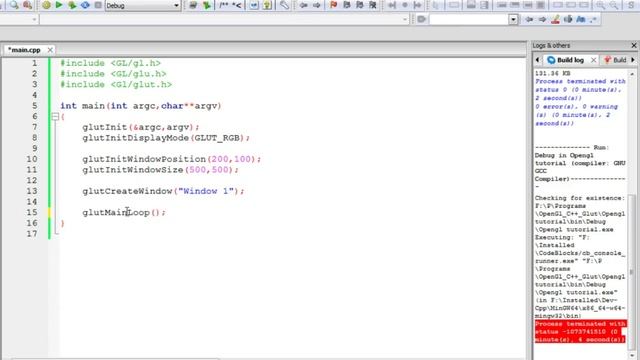Viewport: 640px width, 360px height.
Task: View the generated HTML documentation icon
Action: [254, 5]
